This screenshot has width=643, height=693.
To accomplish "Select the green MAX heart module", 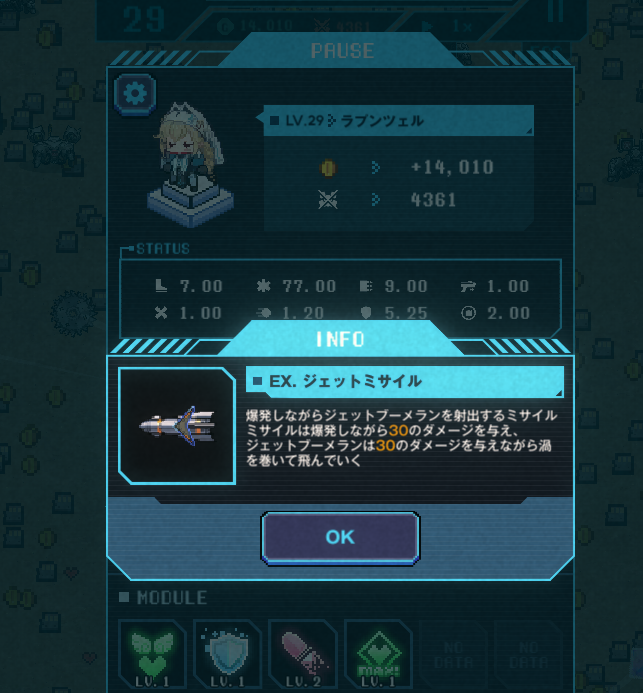I will (378, 655).
